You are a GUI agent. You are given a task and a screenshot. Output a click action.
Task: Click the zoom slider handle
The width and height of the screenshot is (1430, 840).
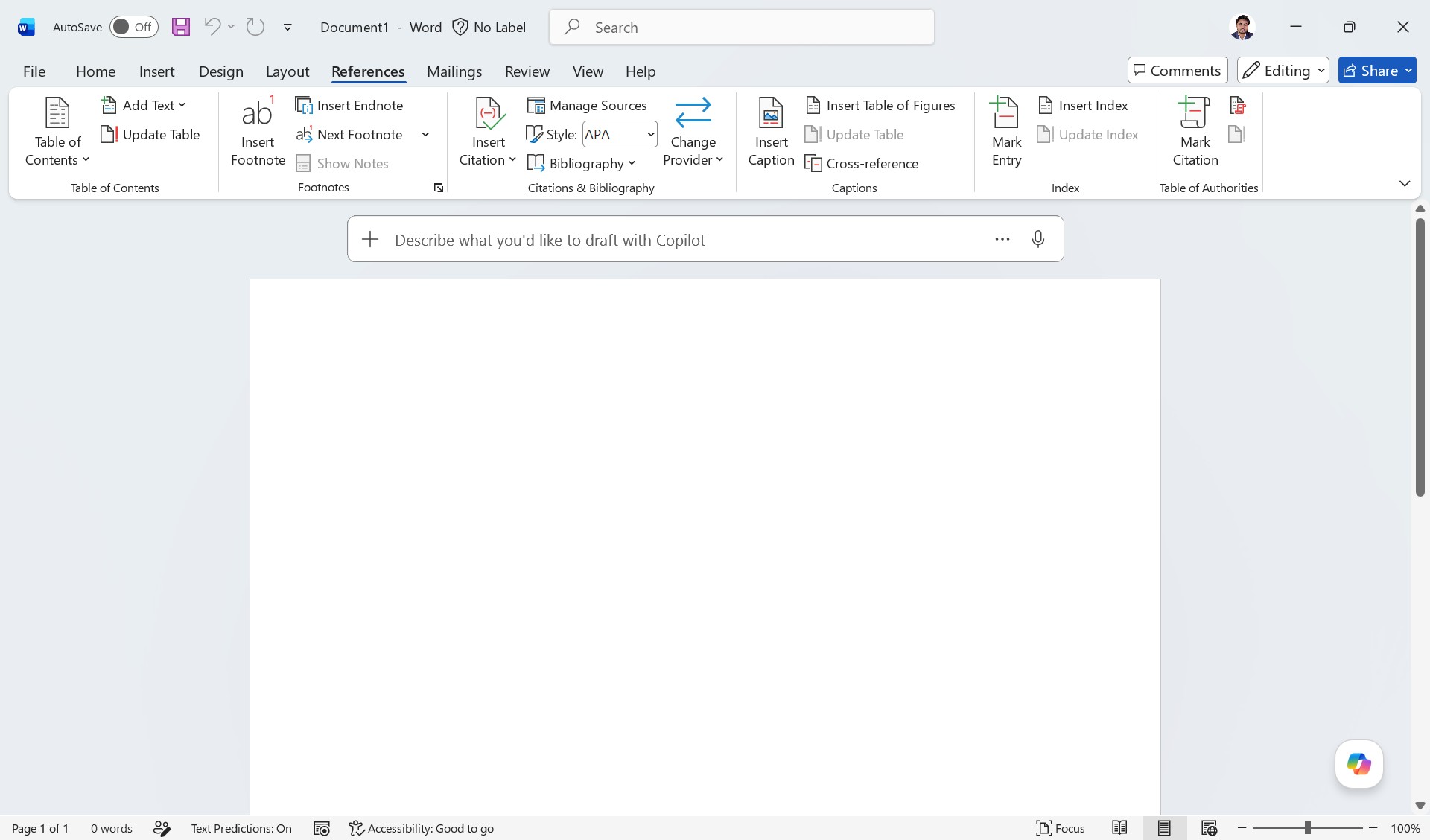click(1307, 828)
